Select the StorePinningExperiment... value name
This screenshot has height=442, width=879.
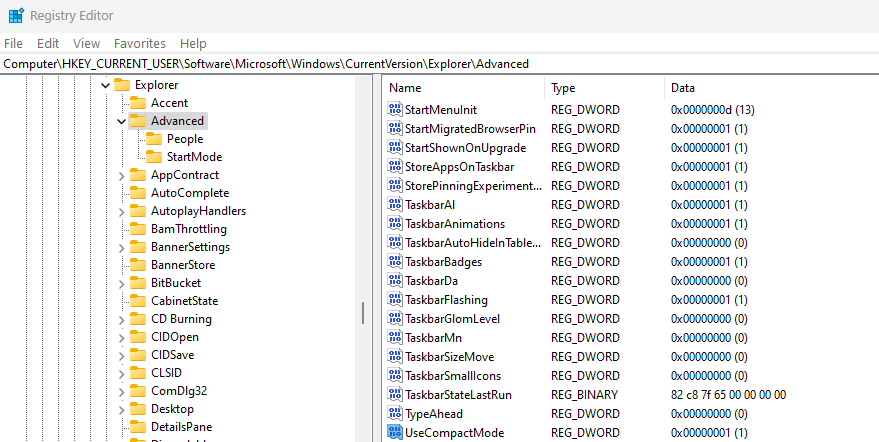coord(474,186)
